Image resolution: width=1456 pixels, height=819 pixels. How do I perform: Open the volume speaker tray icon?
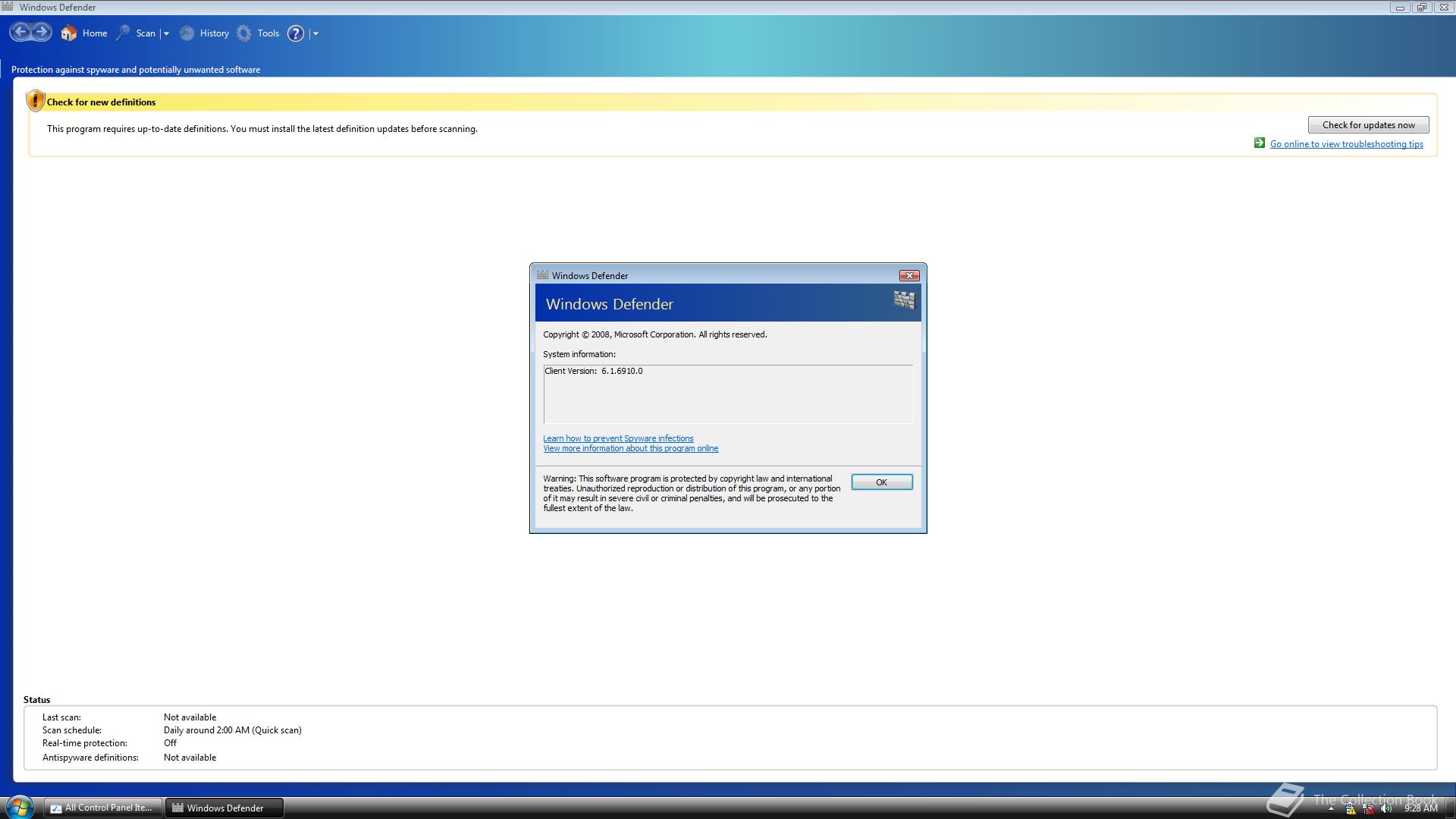coord(1386,808)
